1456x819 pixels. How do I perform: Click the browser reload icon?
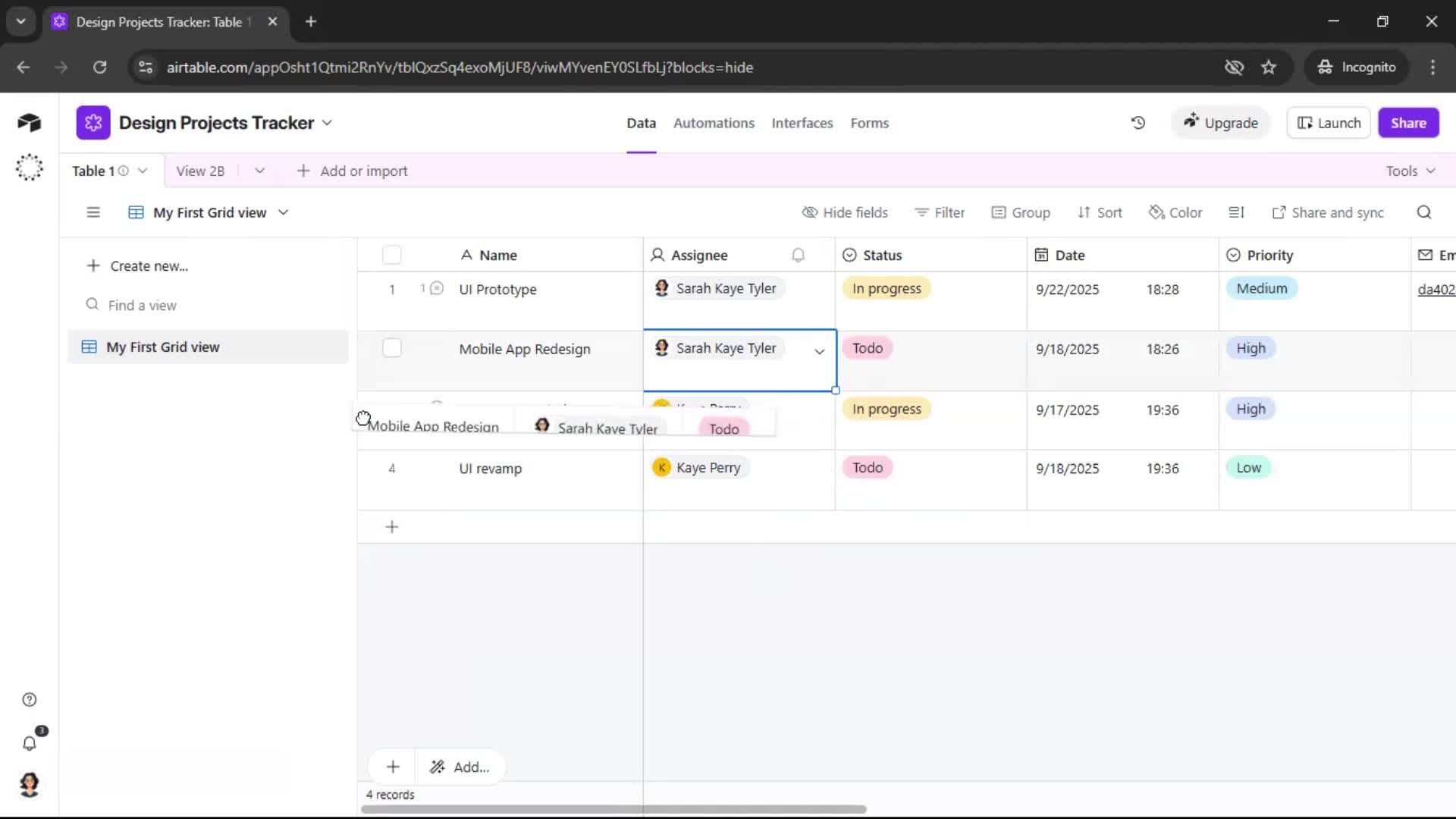(99, 67)
